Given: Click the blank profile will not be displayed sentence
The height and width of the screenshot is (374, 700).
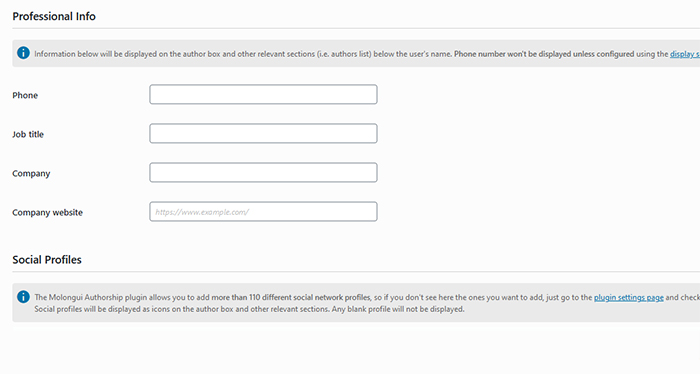Looking at the screenshot, I should click(x=398, y=309).
